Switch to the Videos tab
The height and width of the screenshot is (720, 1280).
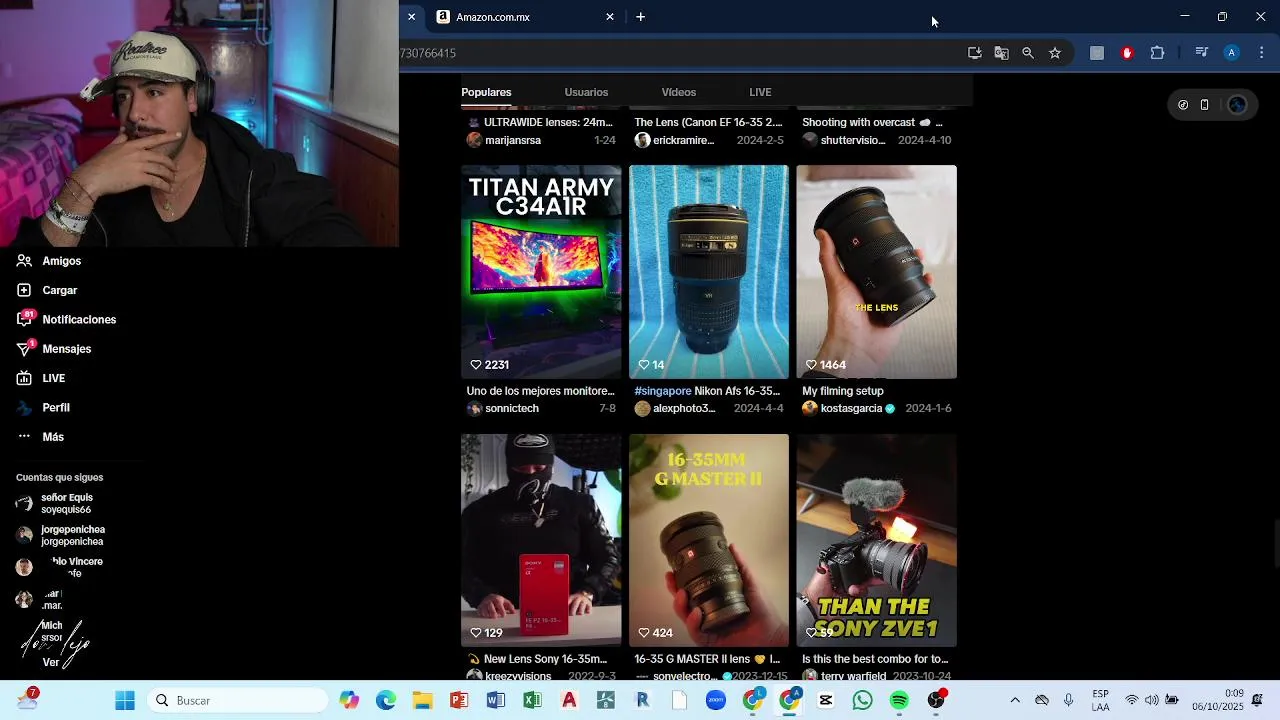tap(678, 92)
